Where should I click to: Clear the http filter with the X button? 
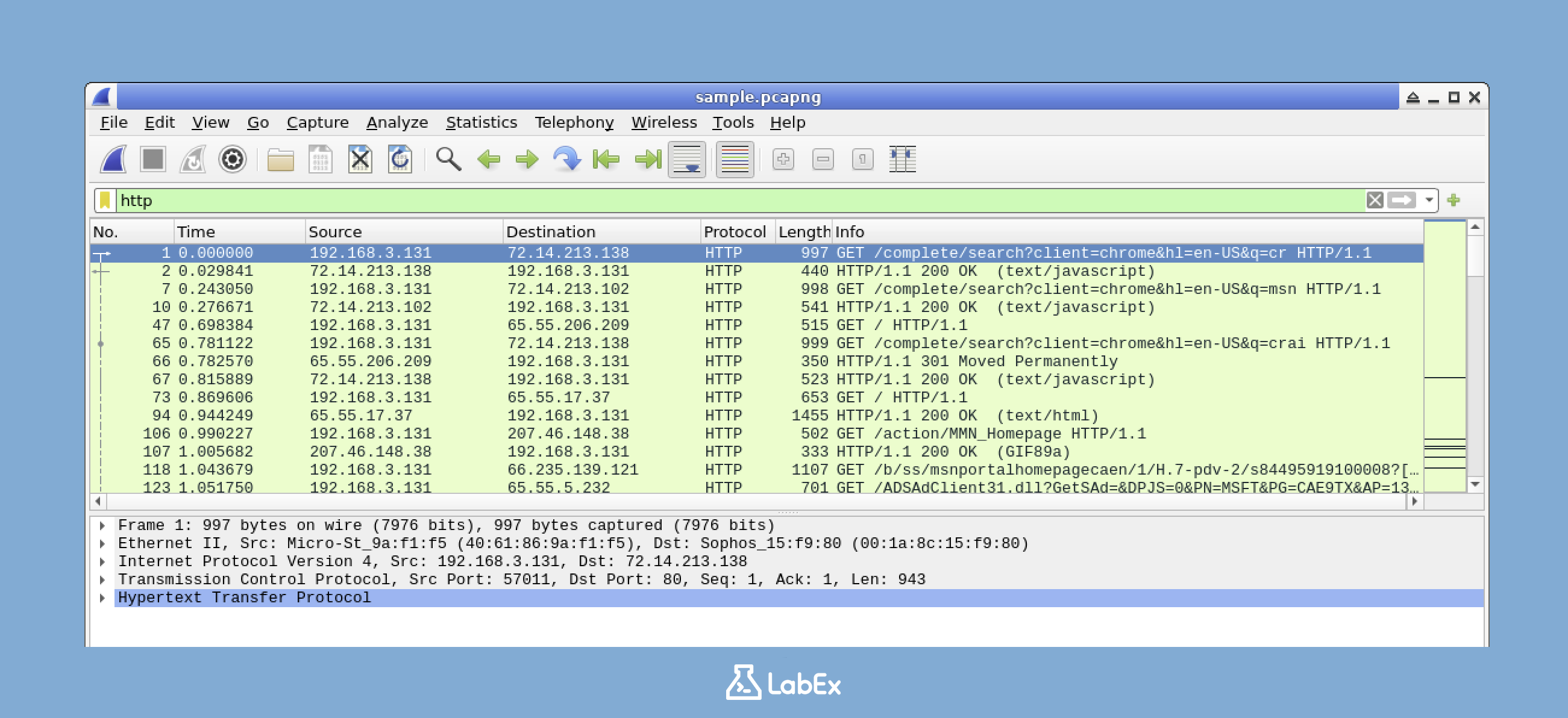click(1375, 199)
